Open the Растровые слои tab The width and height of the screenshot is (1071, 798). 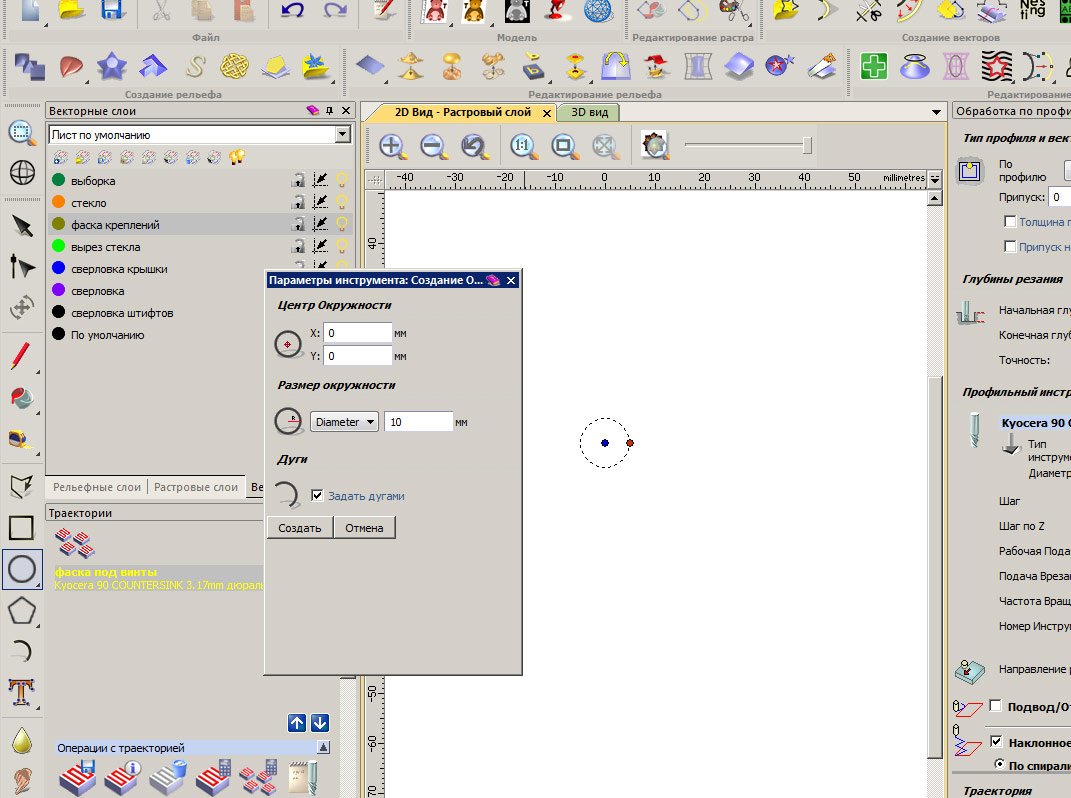click(196, 487)
